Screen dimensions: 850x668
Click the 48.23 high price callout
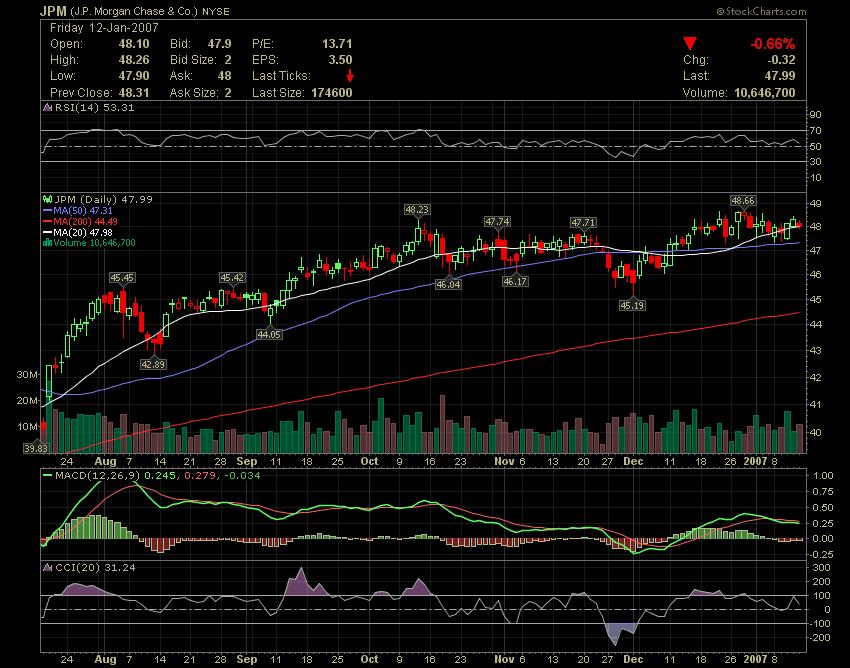click(416, 209)
